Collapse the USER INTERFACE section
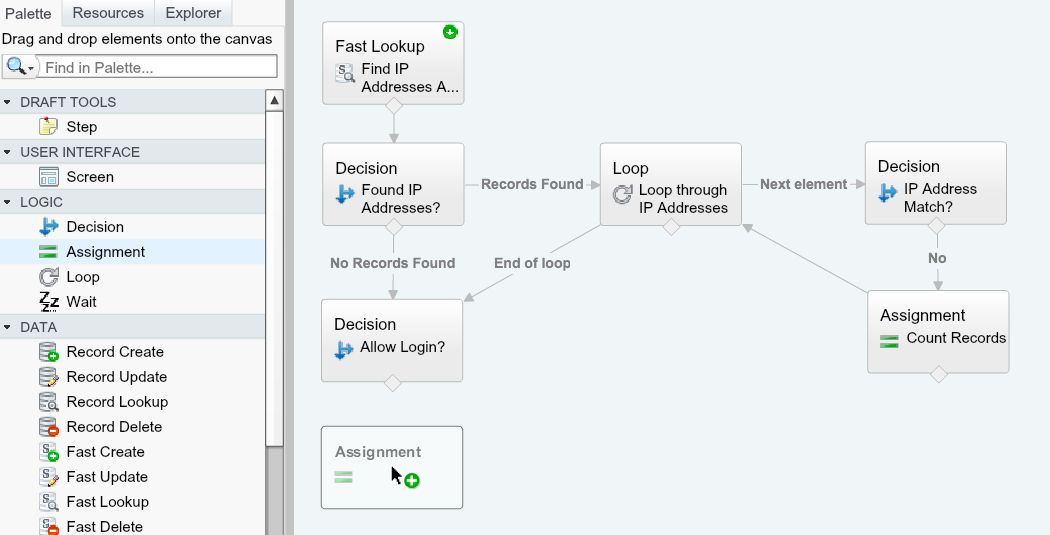 click(x=8, y=152)
